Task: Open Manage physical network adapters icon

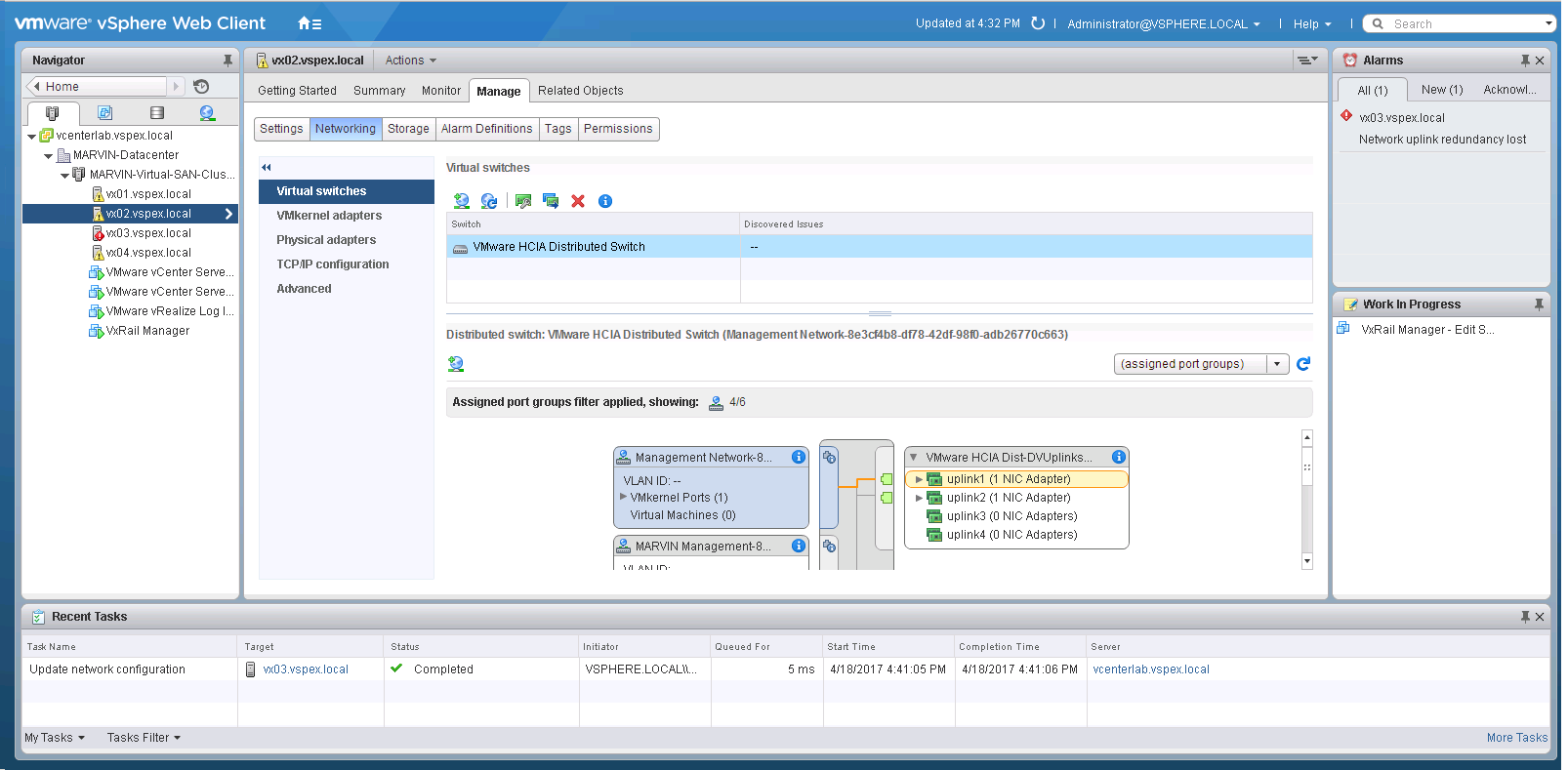Action: click(x=523, y=201)
